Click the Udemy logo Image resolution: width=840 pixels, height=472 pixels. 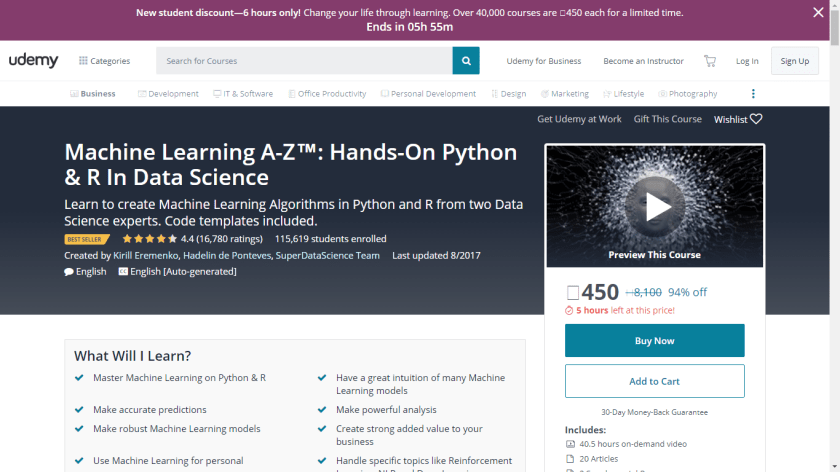[x=34, y=61]
